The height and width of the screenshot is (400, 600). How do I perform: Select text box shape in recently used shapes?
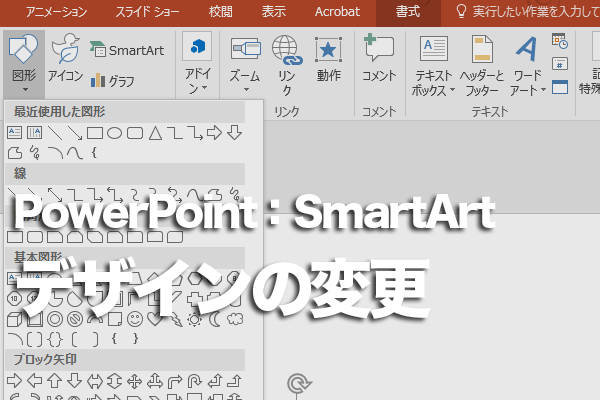point(15,133)
